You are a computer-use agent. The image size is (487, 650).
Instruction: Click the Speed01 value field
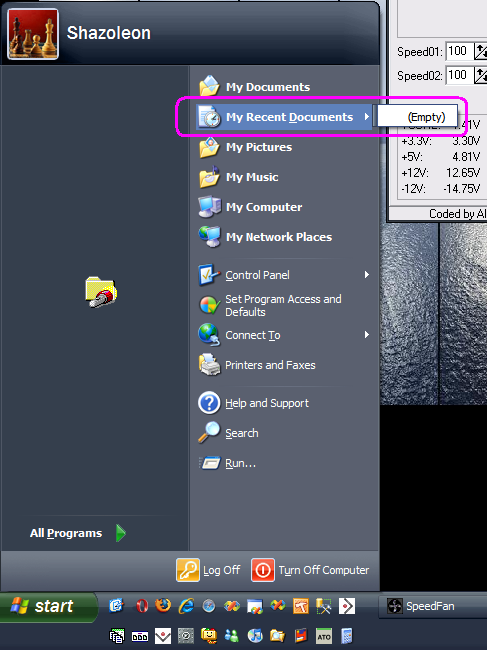click(459, 51)
